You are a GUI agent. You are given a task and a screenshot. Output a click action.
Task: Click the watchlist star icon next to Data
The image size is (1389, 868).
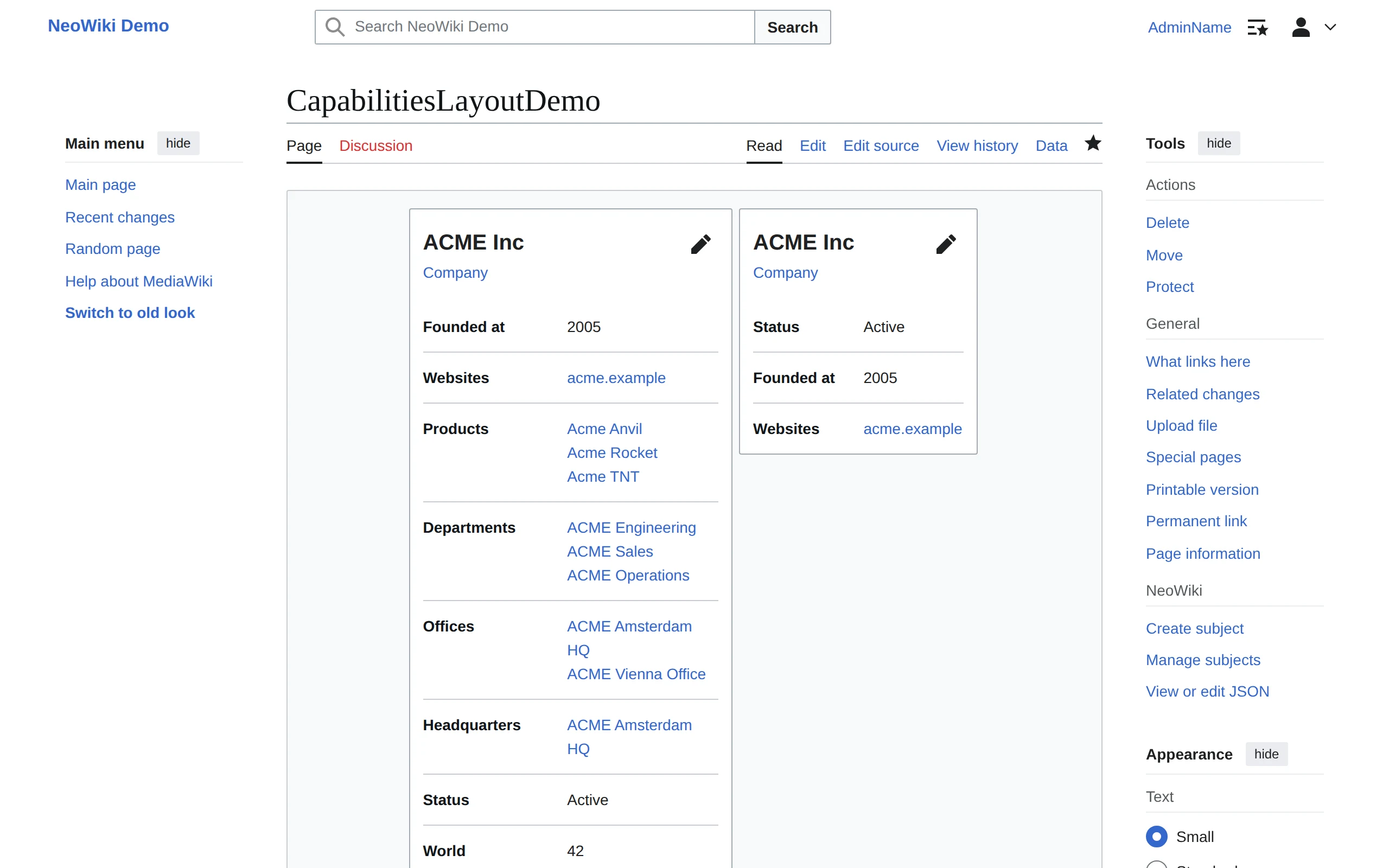click(1093, 143)
